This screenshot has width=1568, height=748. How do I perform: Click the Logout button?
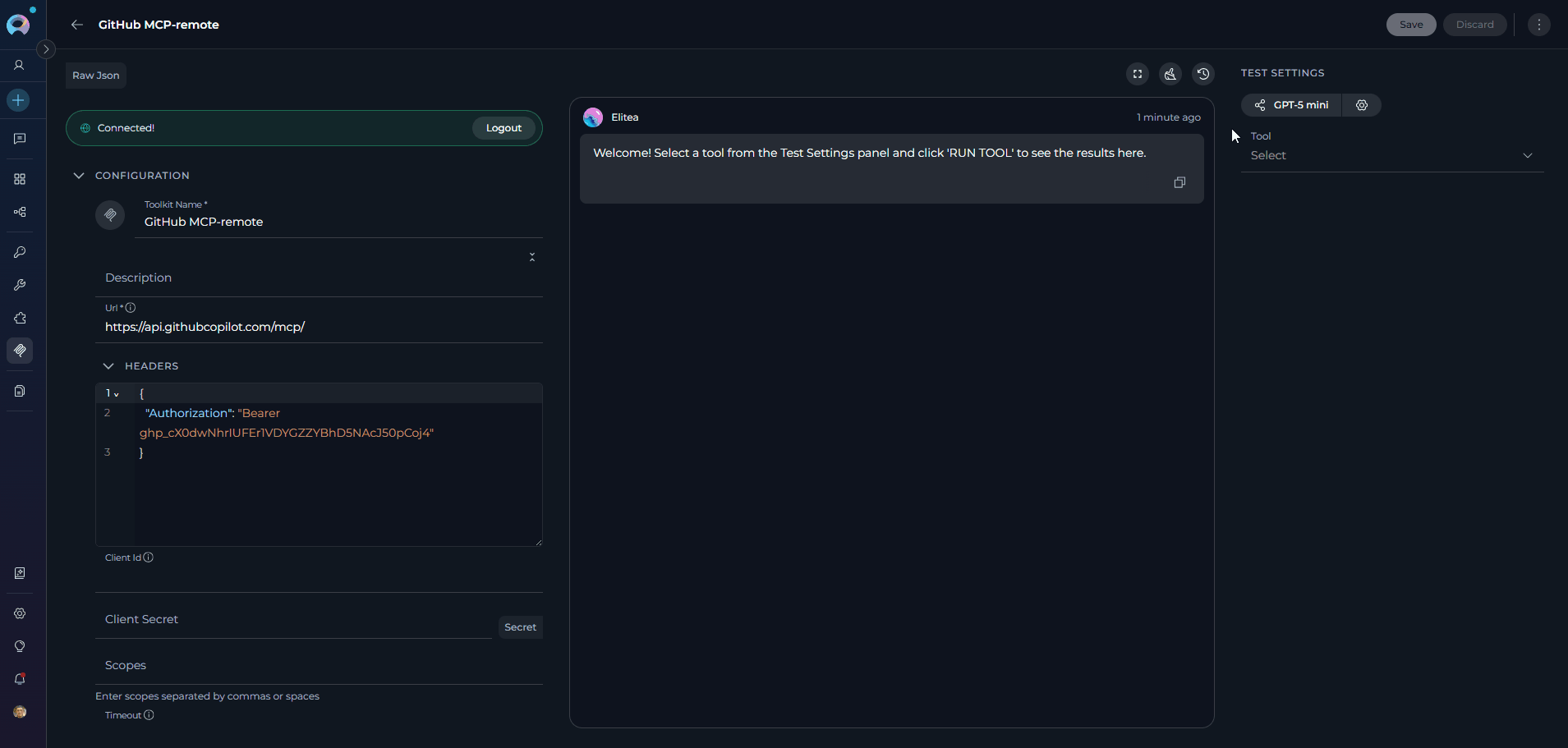(504, 128)
